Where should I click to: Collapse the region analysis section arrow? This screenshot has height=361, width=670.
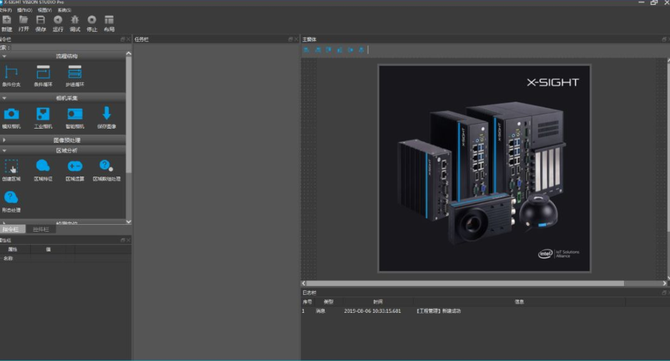pyautogui.click(x=4, y=150)
